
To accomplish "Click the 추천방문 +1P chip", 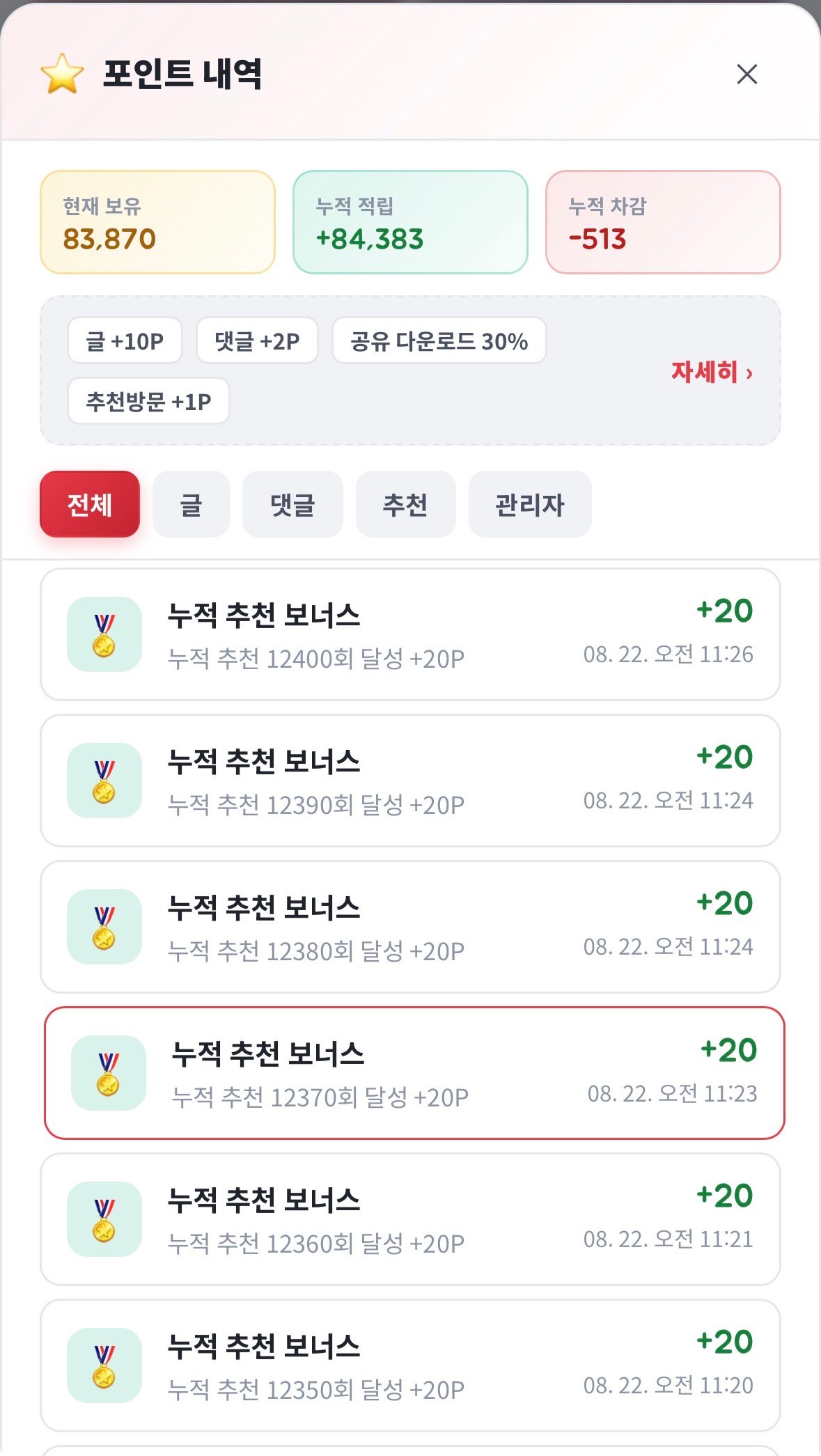I will pos(148,401).
